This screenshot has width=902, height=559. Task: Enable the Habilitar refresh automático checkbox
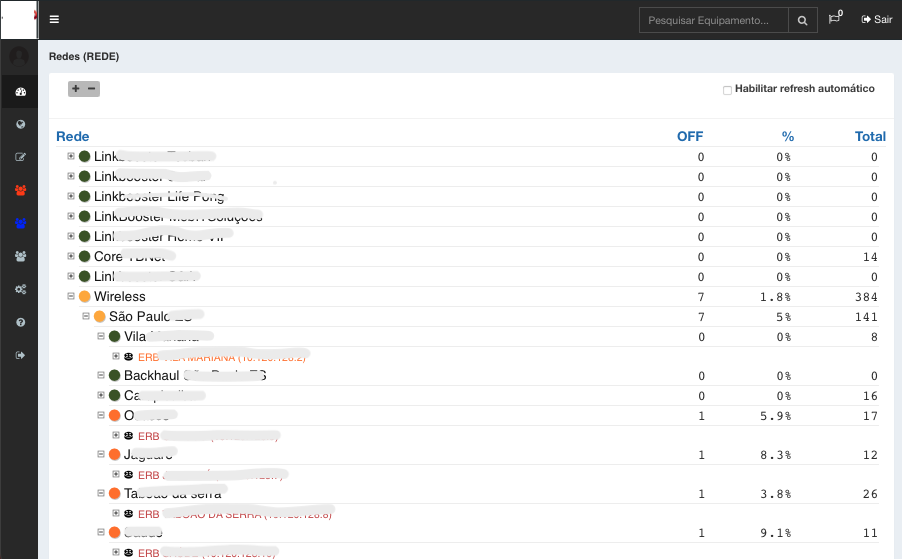pyautogui.click(x=728, y=90)
